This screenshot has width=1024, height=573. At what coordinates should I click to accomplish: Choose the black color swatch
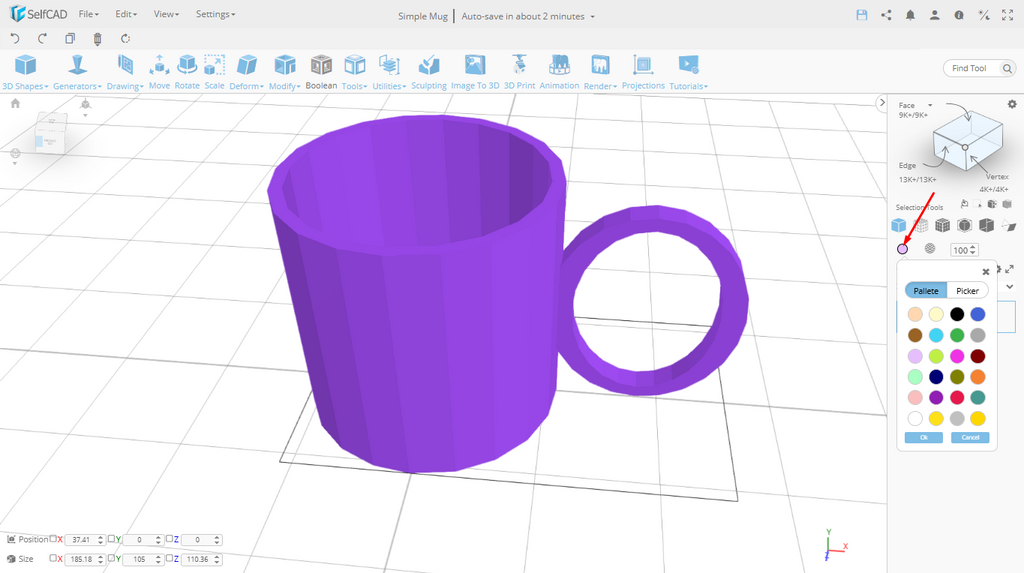pos(957,314)
